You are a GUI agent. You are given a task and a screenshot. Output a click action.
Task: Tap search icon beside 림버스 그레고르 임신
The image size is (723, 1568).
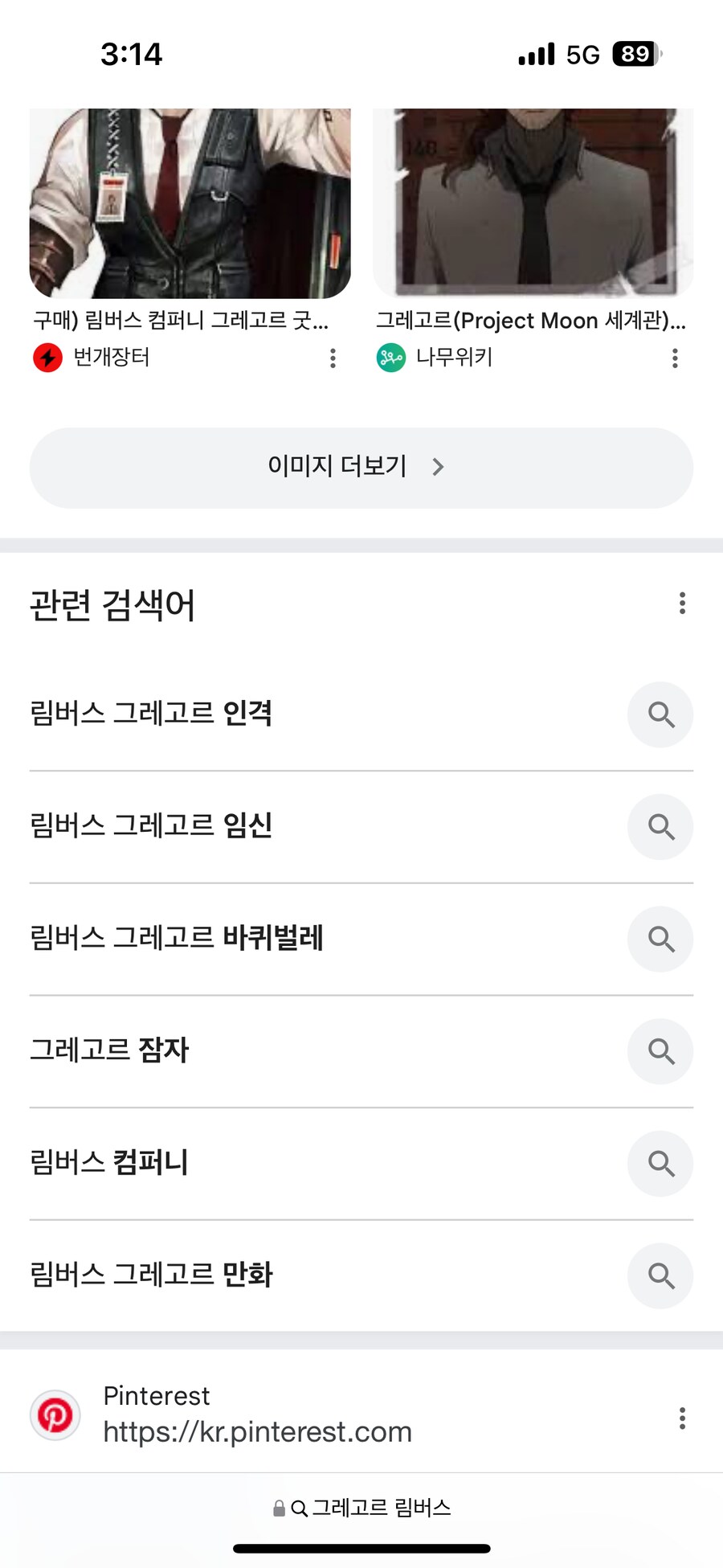coord(660,827)
